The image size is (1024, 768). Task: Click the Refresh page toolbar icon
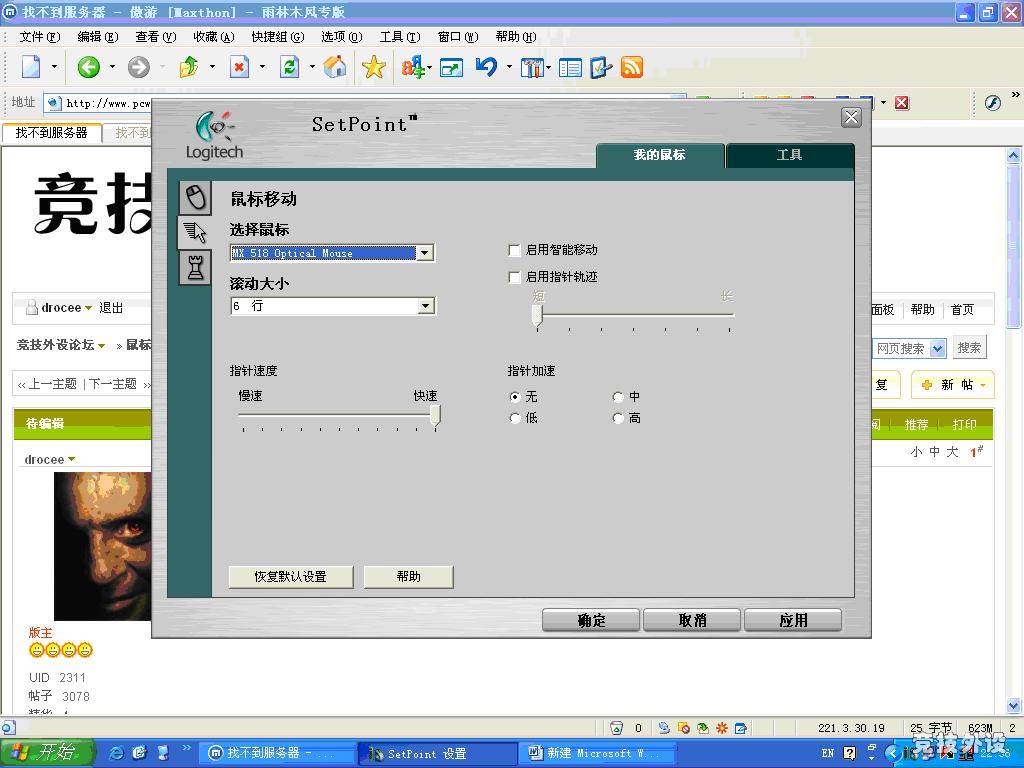(289, 67)
